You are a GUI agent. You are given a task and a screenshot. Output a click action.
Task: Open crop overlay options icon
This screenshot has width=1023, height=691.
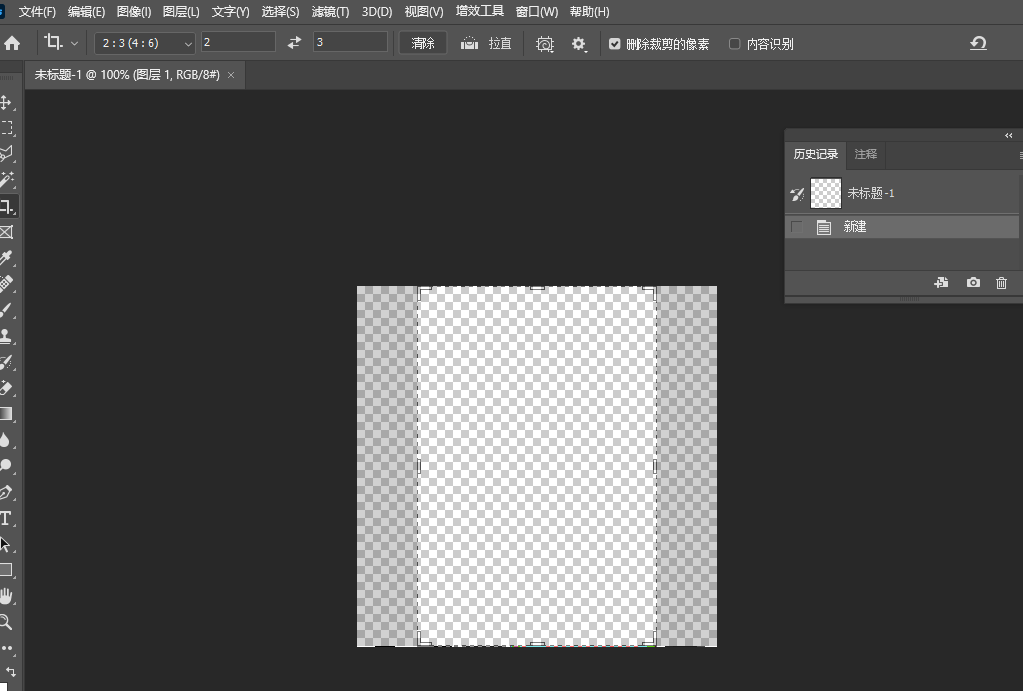pos(544,43)
